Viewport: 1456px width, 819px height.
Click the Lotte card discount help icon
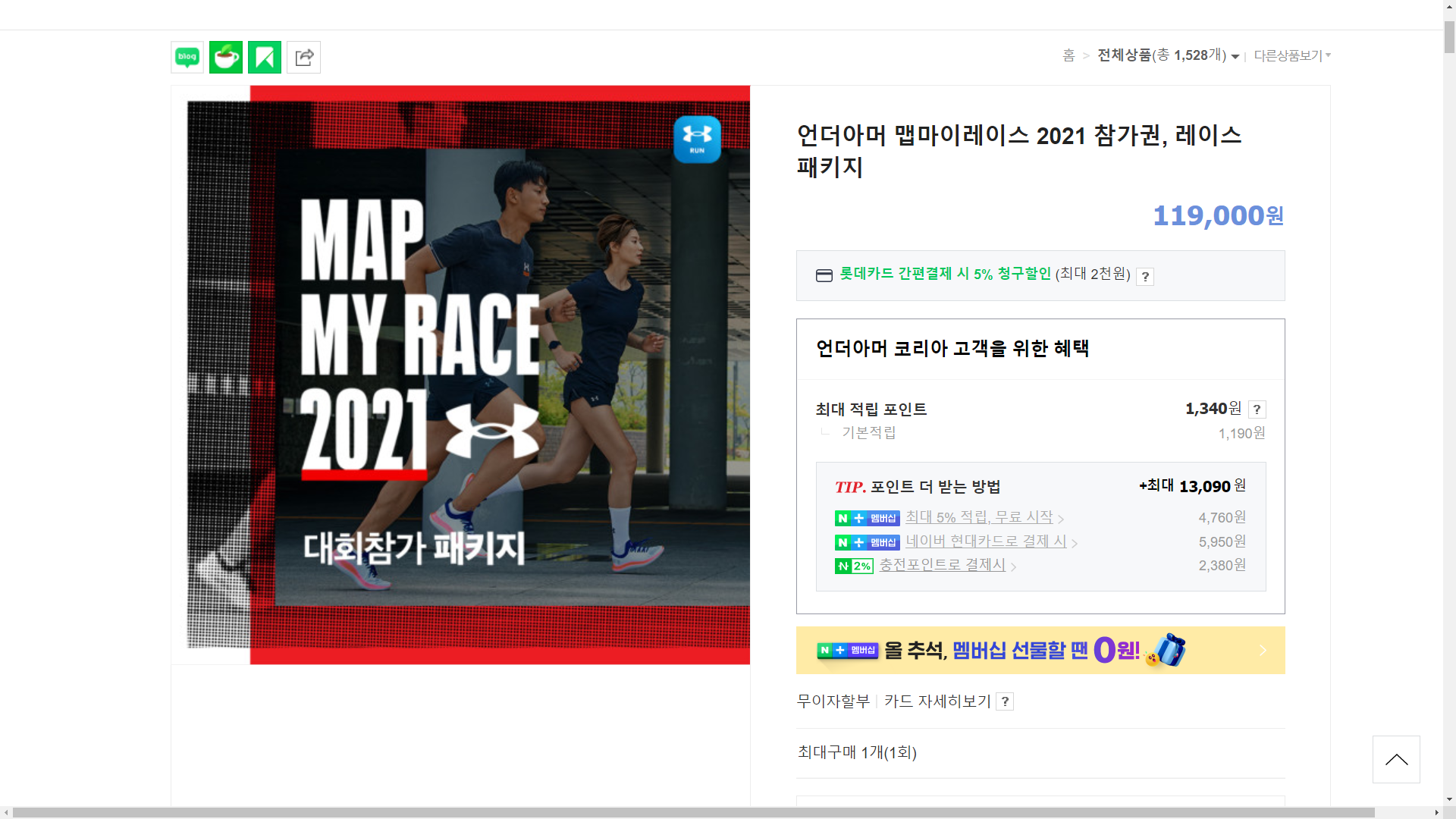tap(1145, 277)
